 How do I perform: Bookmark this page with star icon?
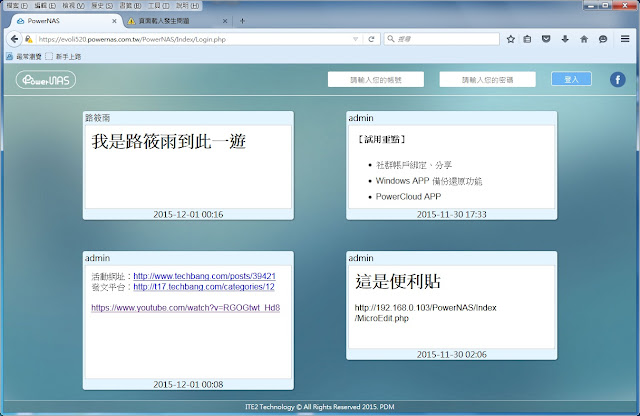[x=510, y=39]
